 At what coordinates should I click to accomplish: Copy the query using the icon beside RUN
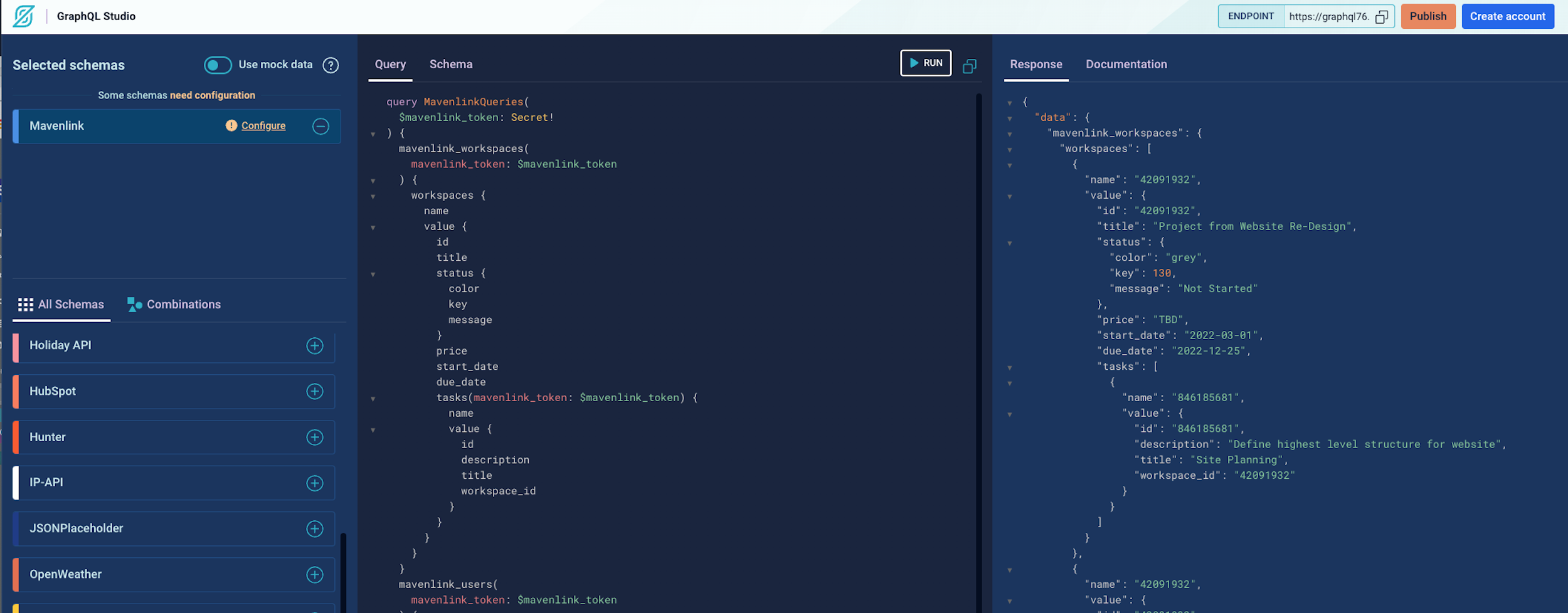pos(970,66)
